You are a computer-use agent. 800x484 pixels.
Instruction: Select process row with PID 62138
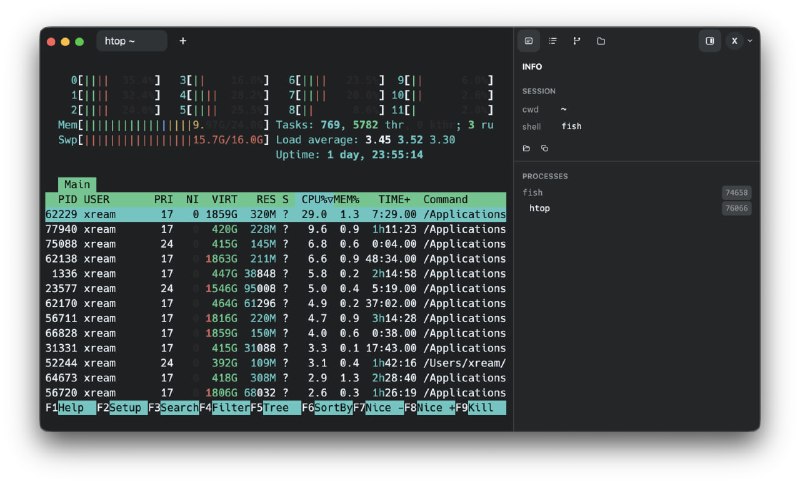(x=276, y=259)
